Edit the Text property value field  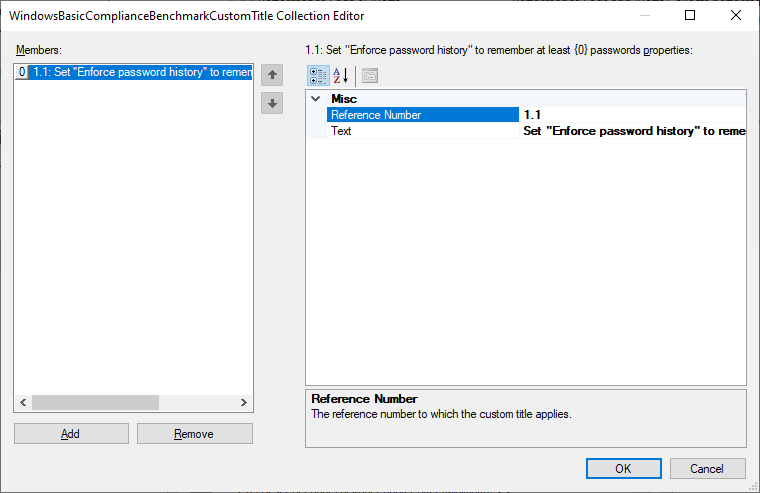632,131
